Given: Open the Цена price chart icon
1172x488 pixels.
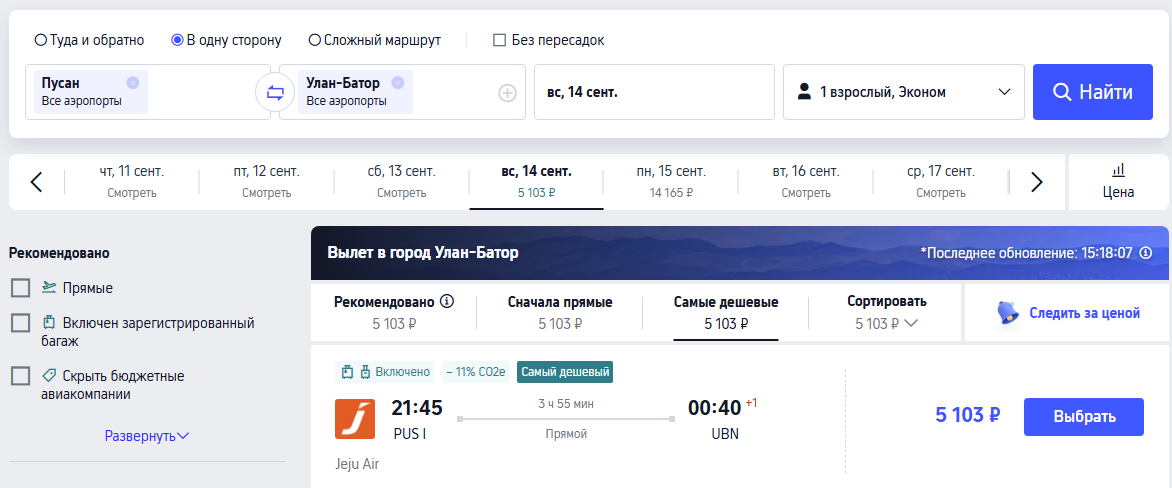Looking at the screenshot, I should (1118, 182).
